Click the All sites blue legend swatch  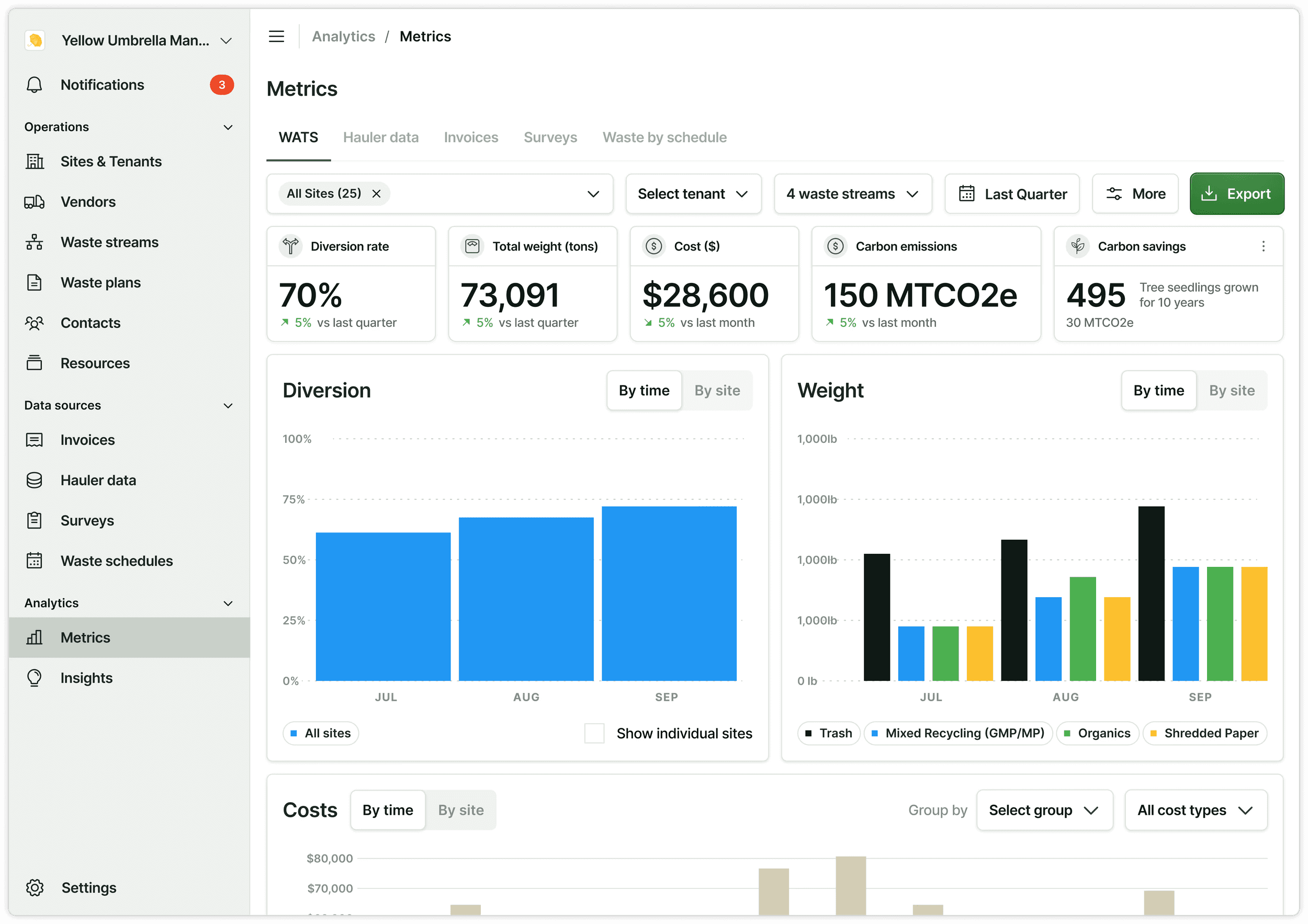[294, 734]
